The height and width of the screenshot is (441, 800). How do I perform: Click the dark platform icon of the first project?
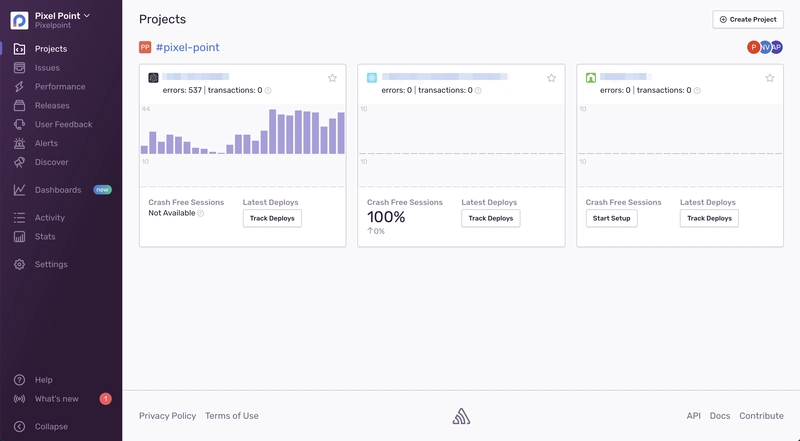click(x=153, y=78)
